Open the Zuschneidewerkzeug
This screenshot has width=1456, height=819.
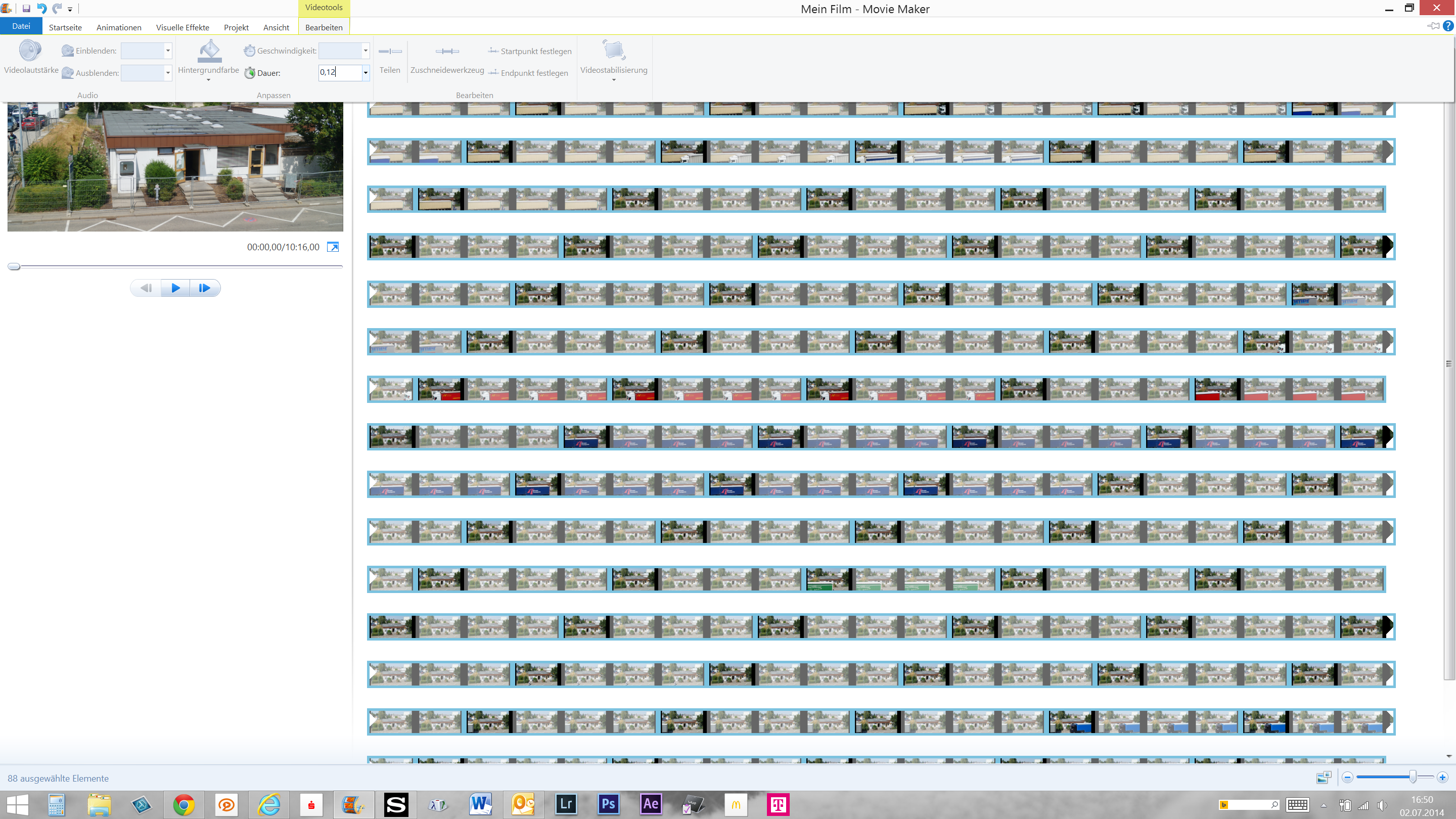click(x=446, y=61)
